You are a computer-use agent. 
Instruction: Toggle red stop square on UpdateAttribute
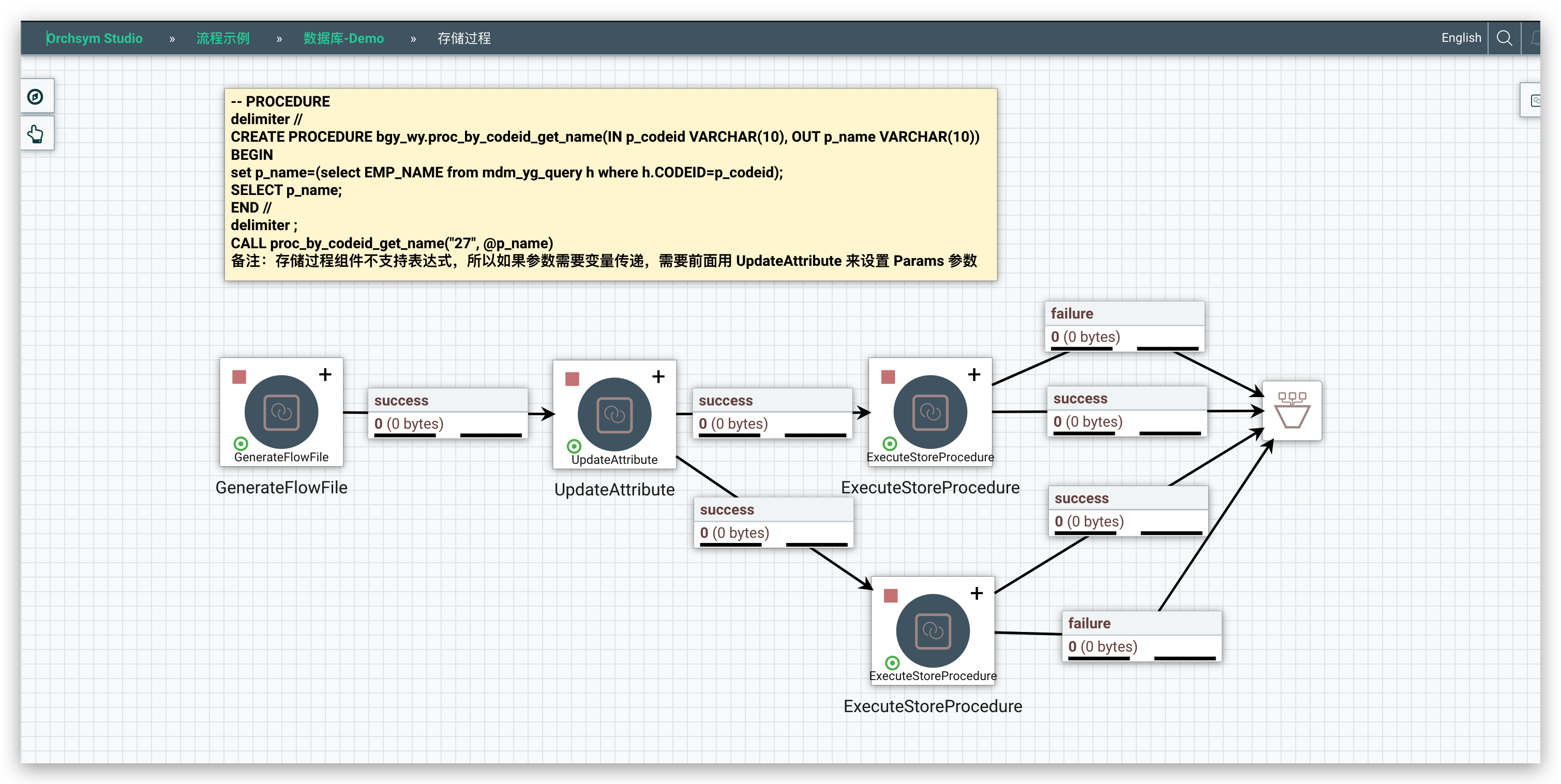point(572,379)
